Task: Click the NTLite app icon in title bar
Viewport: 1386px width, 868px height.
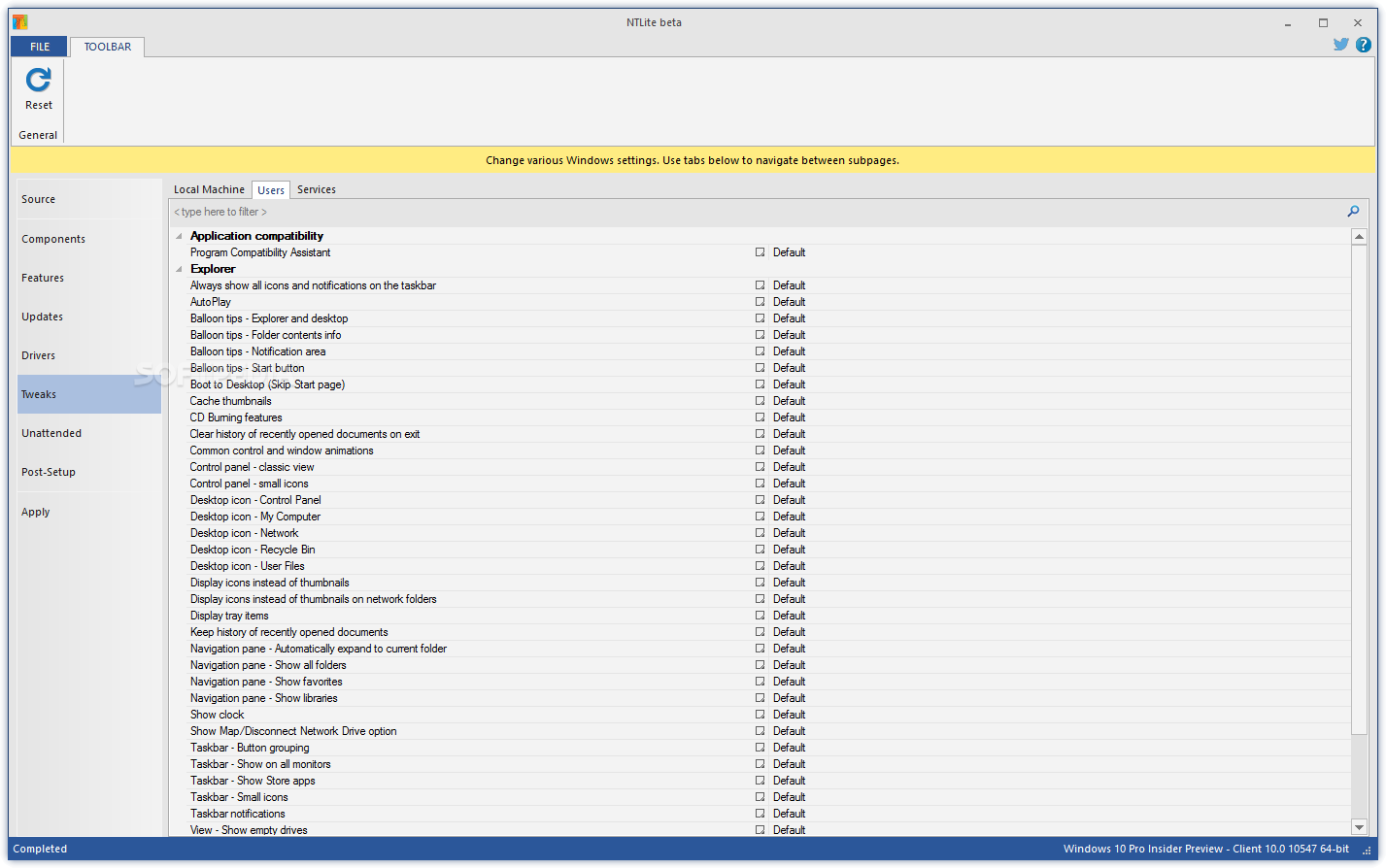Action: (x=19, y=22)
